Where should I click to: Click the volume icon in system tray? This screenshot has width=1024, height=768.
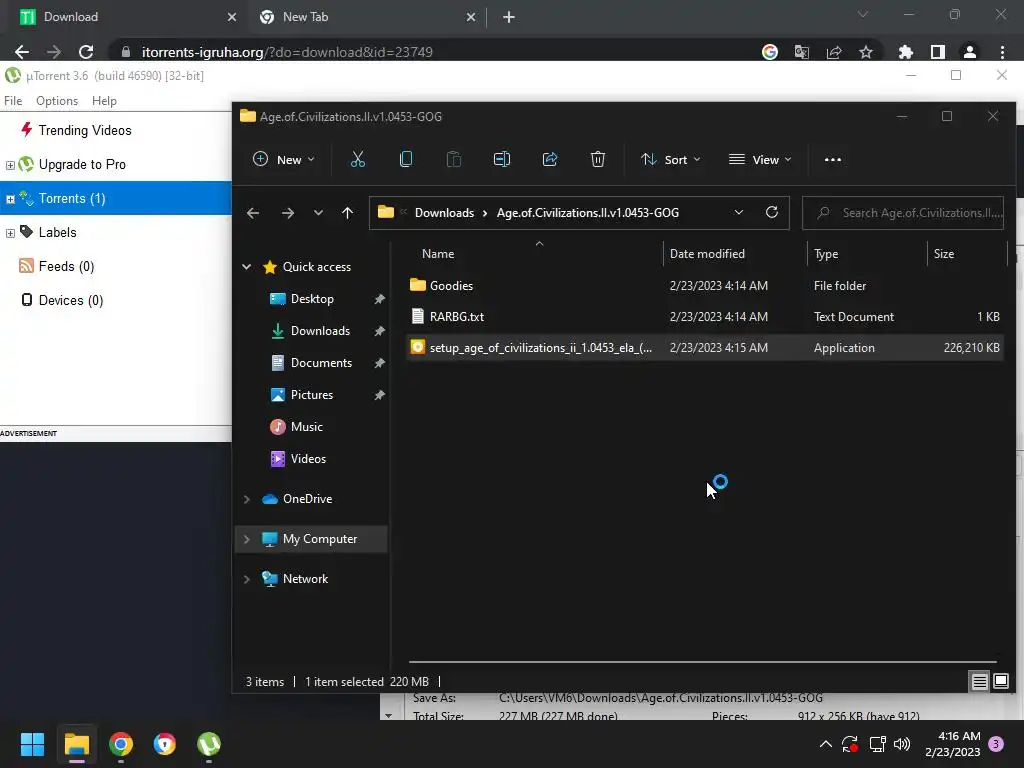(902, 744)
